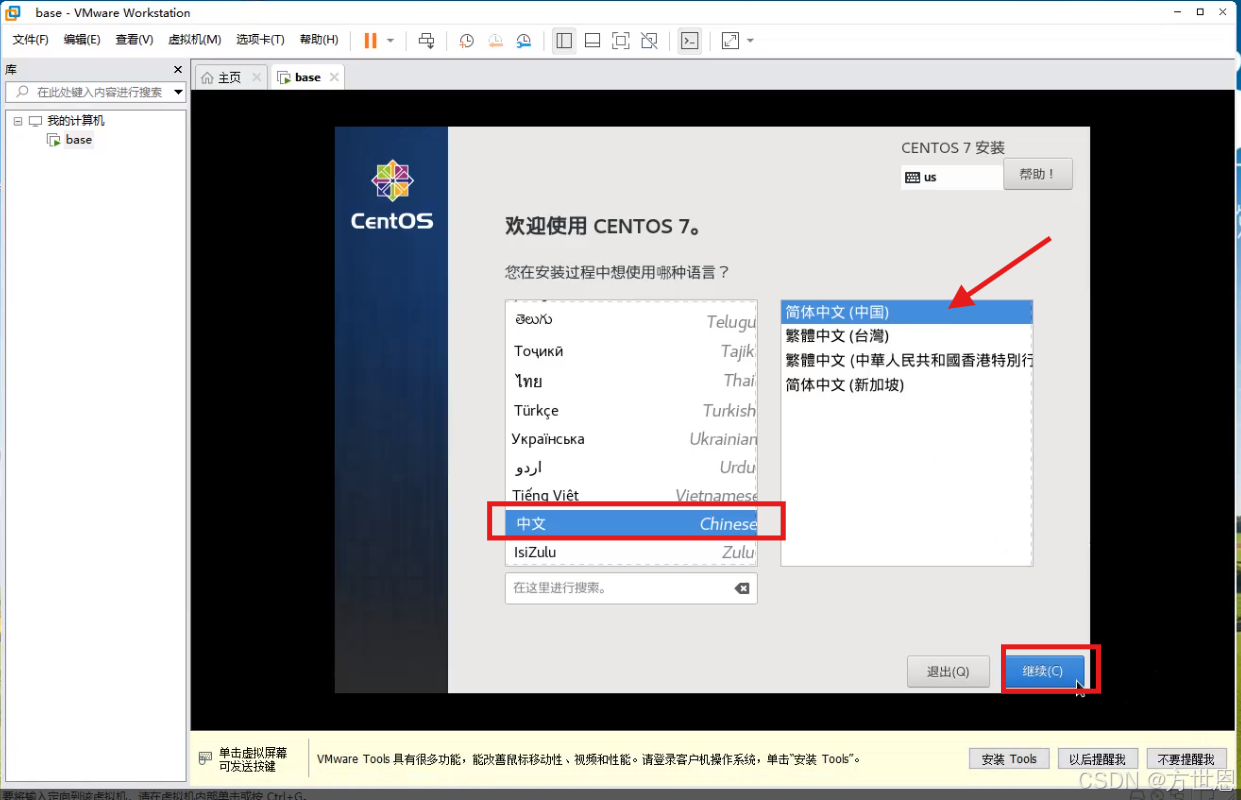Select the Türkçe Turkish row
This screenshot has width=1241, height=800.
[632, 410]
